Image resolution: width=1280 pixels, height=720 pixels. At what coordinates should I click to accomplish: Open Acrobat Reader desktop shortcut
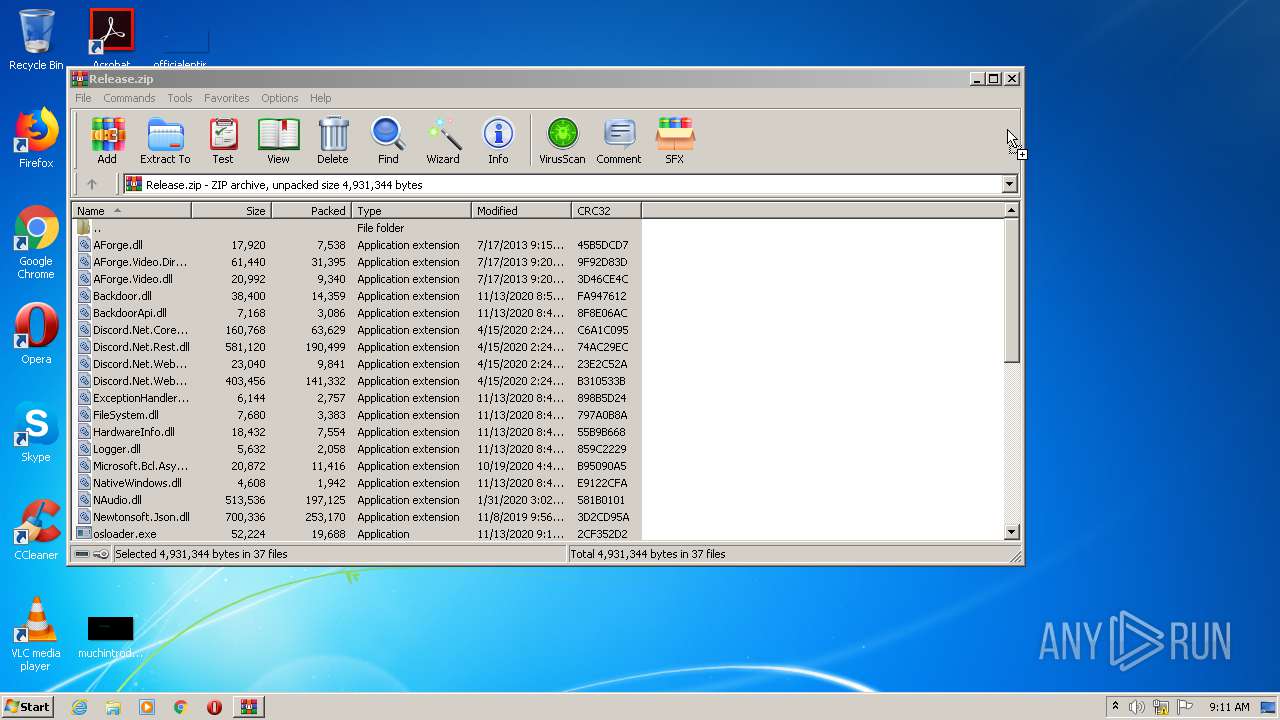pos(111,38)
